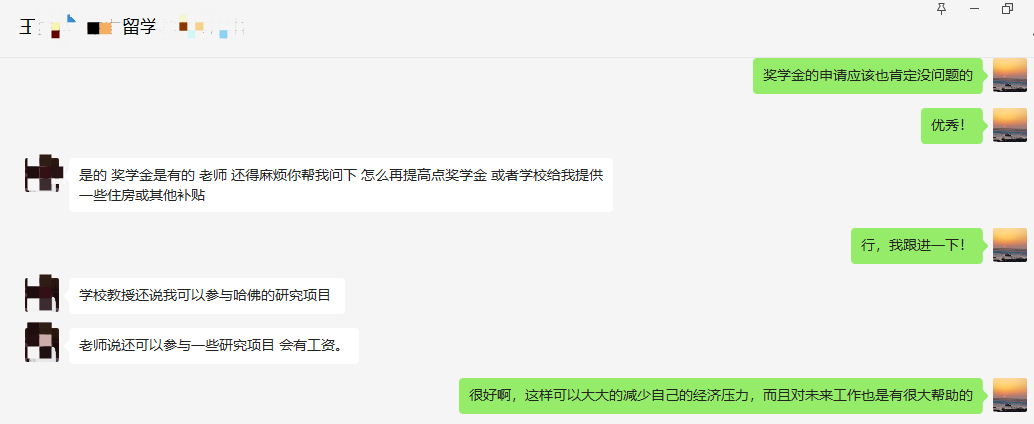Viewport: 1034px width, 424px height.
Task: Click sunset avatar next to 奖学金的申请 message
Action: click(1010, 75)
